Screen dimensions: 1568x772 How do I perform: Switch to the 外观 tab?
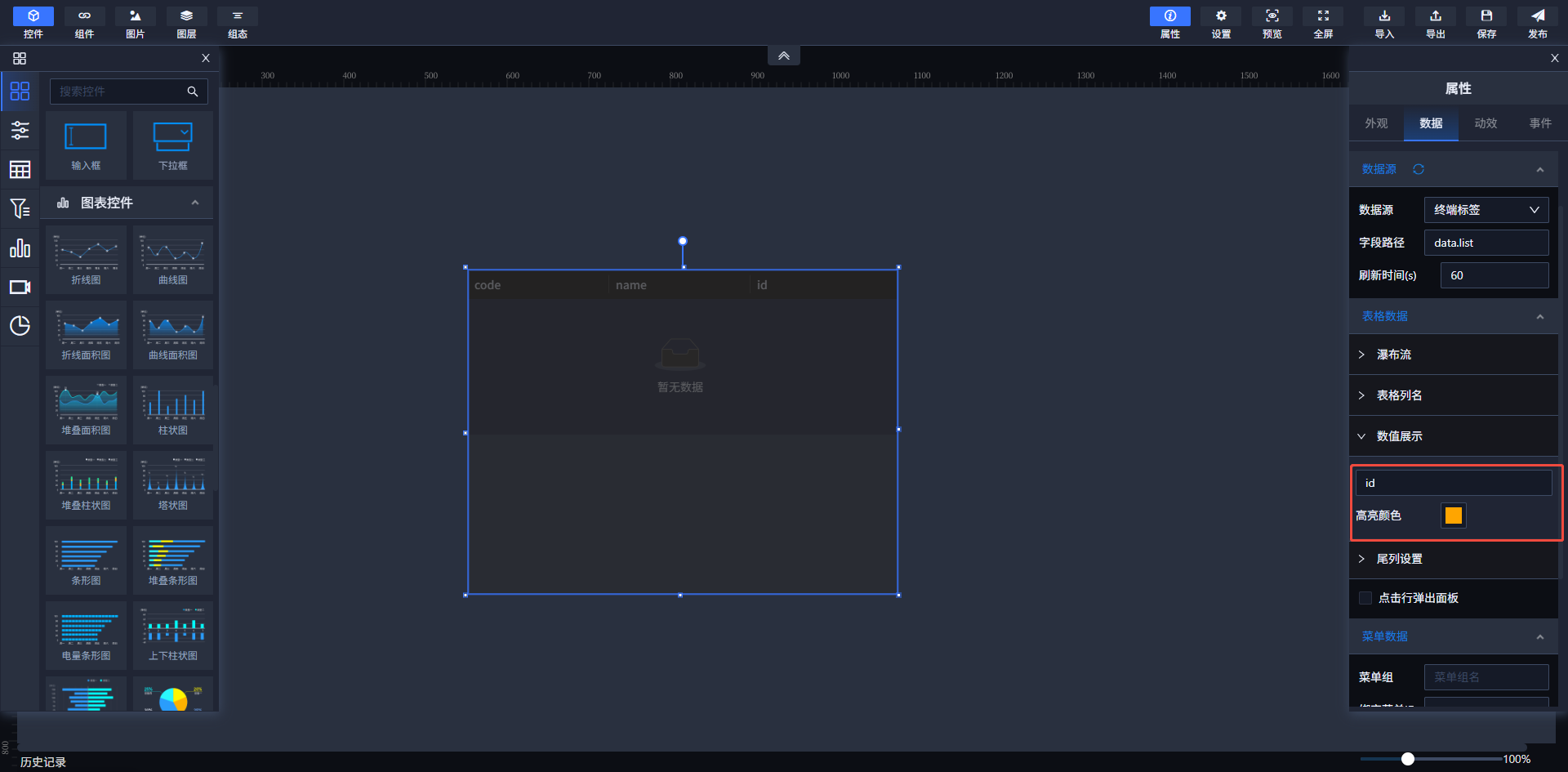pyautogui.click(x=1376, y=123)
